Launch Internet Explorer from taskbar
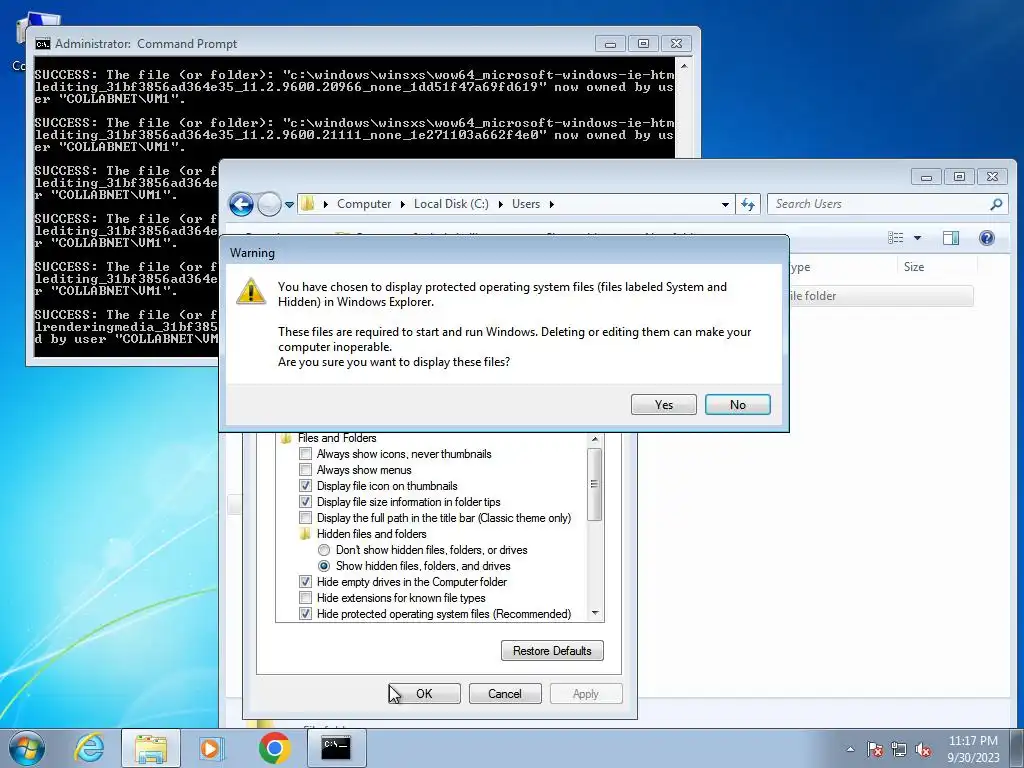1024x768 pixels. click(x=89, y=748)
